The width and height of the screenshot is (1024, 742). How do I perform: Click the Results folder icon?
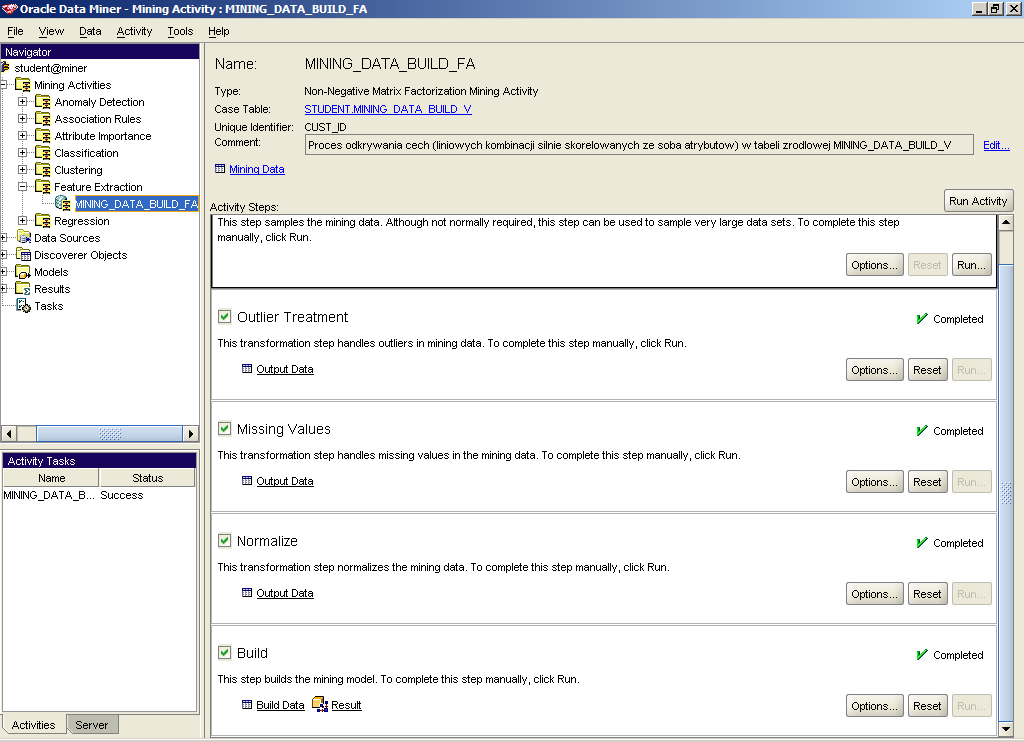23,289
